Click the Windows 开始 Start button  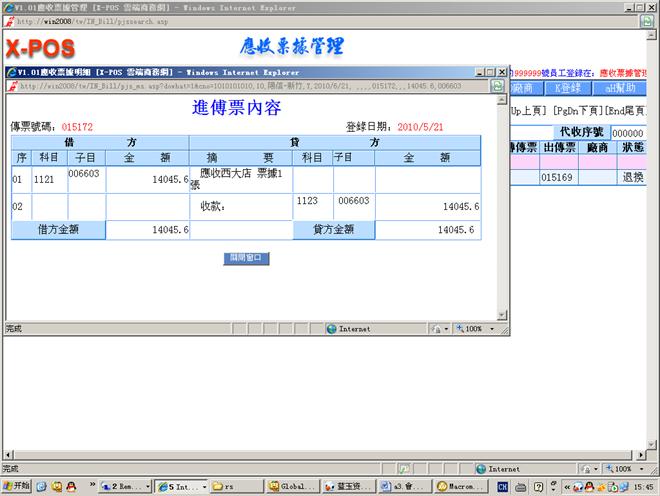click(15, 486)
